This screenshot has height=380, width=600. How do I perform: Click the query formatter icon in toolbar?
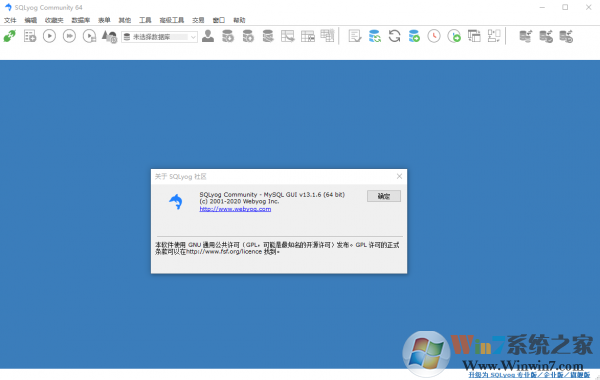(355, 36)
